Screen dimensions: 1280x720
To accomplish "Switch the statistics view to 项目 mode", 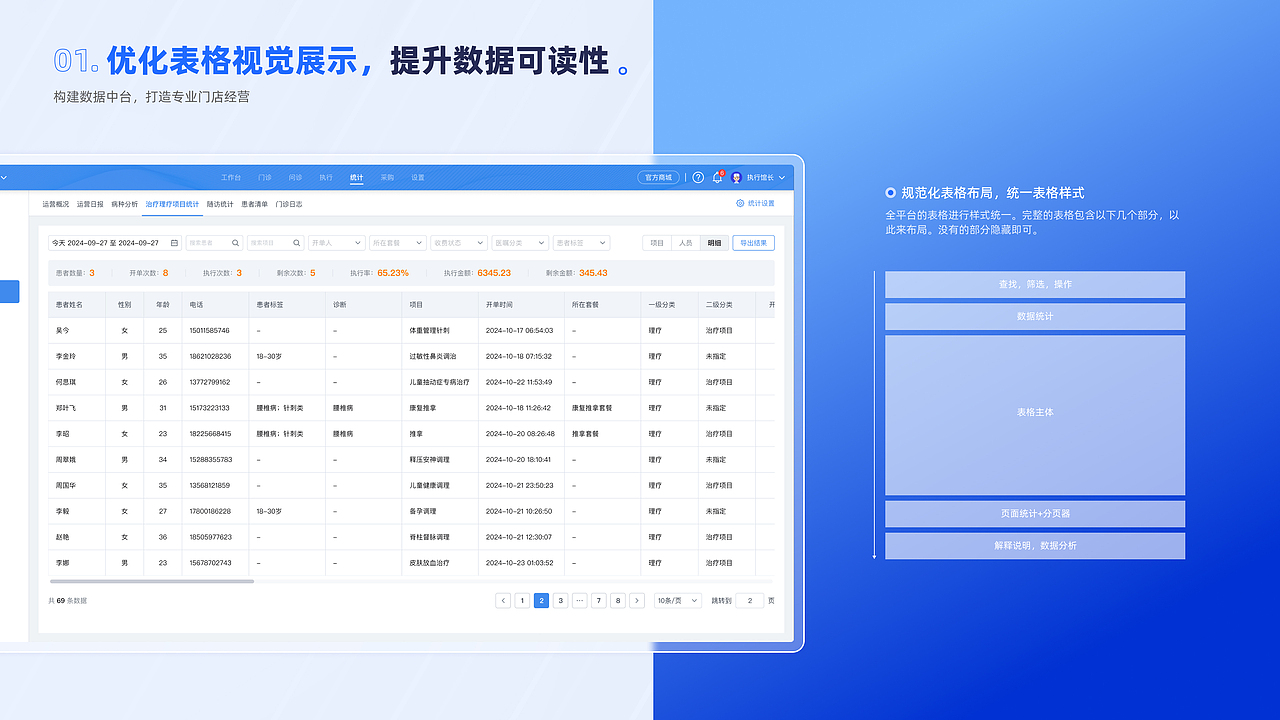I will (x=656, y=243).
